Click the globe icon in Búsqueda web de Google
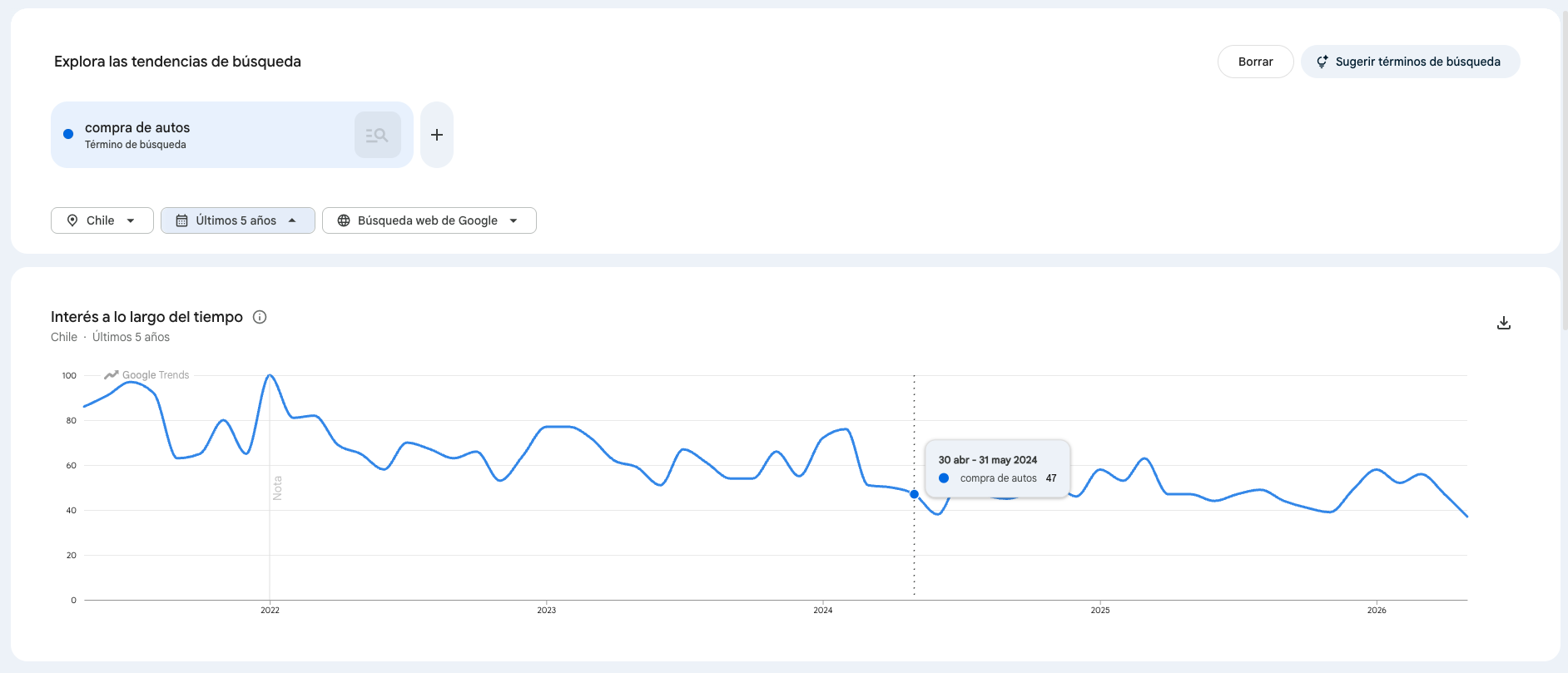This screenshot has height=673, width=1568. [344, 220]
